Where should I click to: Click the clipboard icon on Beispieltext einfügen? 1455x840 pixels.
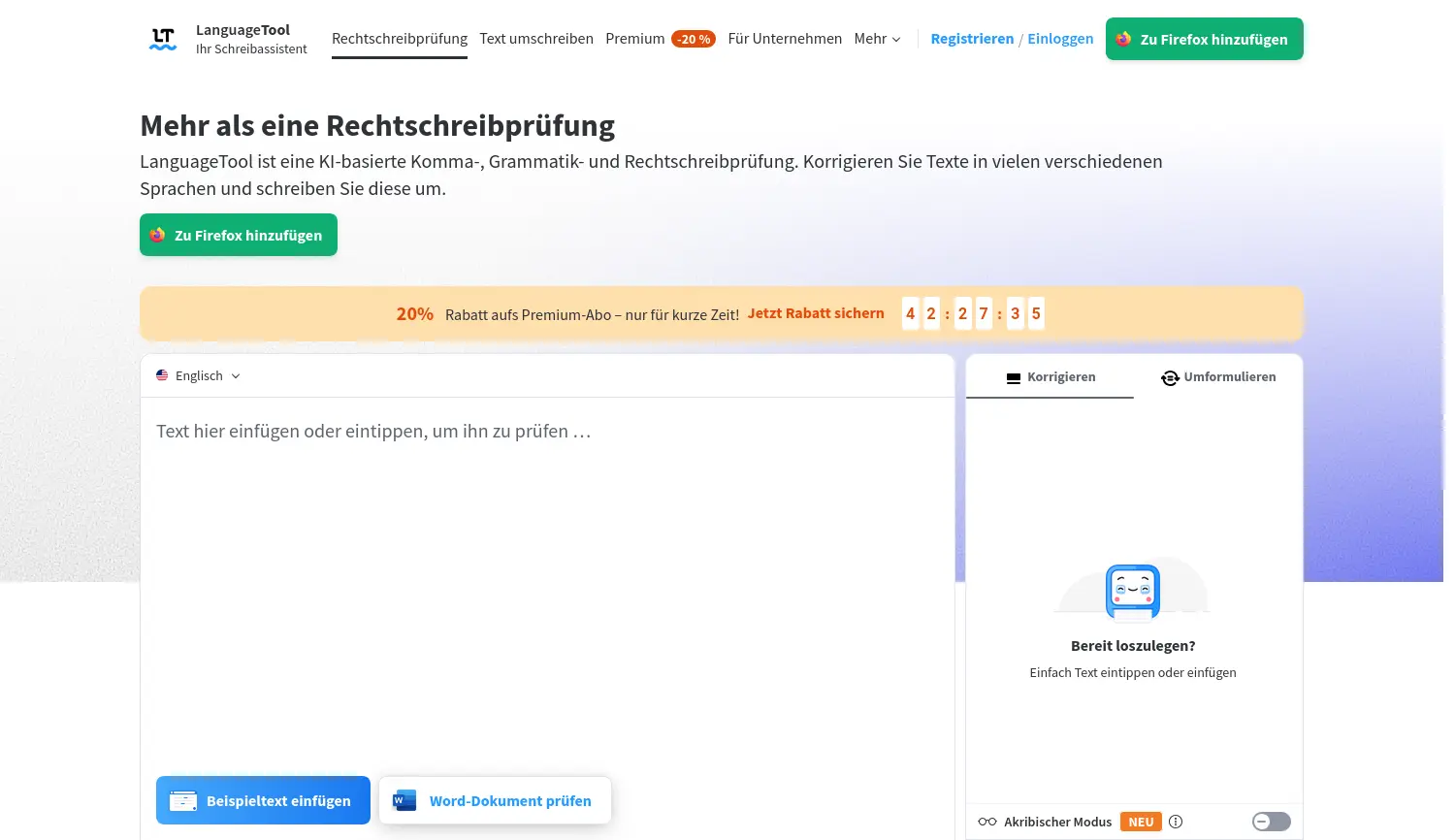click(x=183, y=800)
